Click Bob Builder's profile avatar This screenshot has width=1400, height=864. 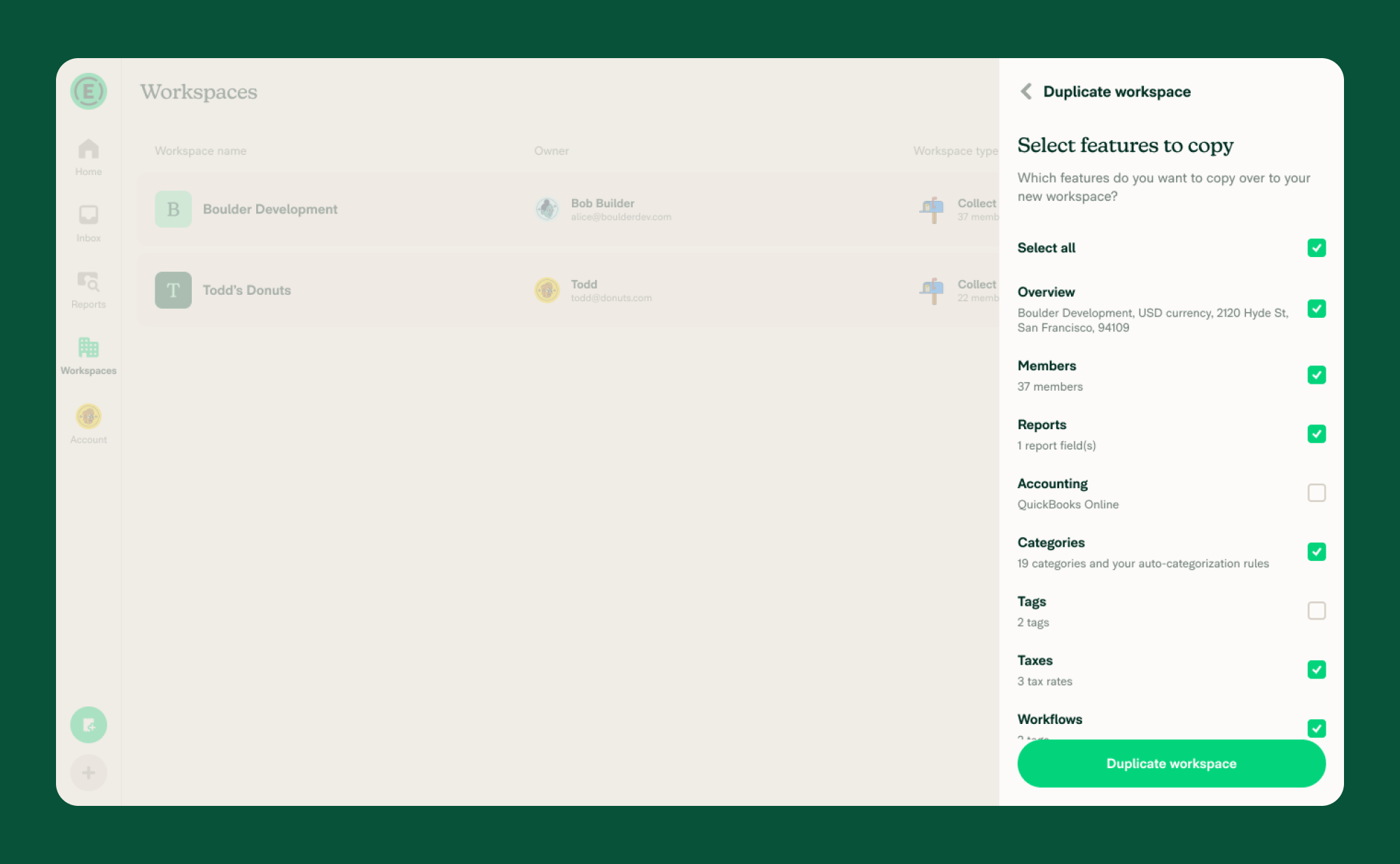click(547, 209)
